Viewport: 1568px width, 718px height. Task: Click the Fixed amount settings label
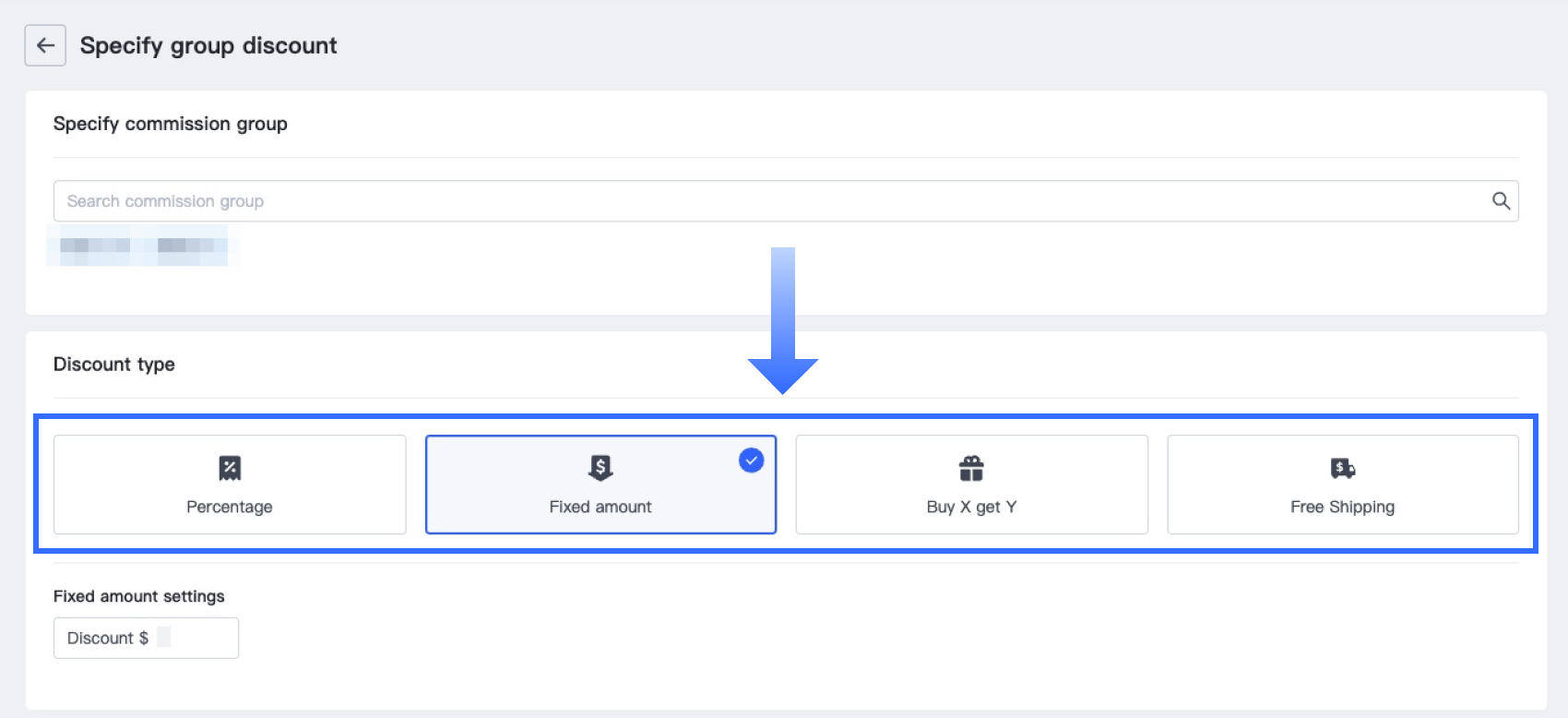(x=139, y=596)
